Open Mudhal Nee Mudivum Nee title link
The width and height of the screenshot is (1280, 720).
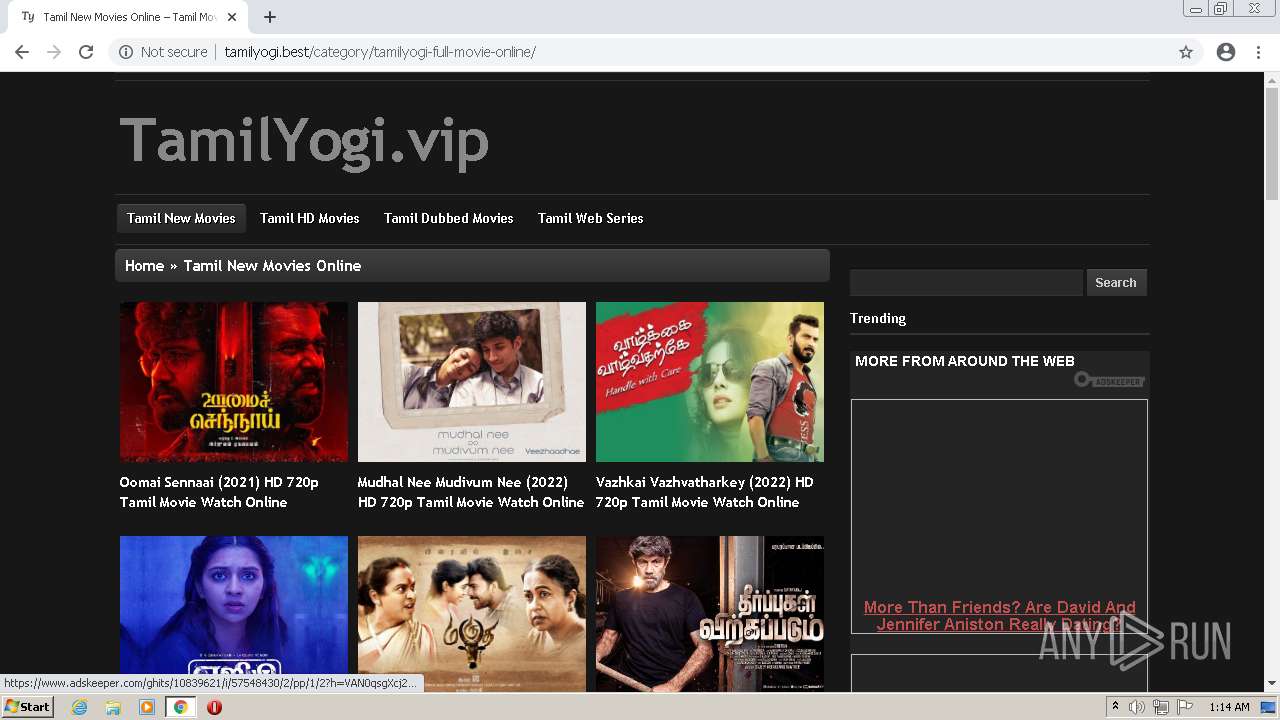pos(471,492)
